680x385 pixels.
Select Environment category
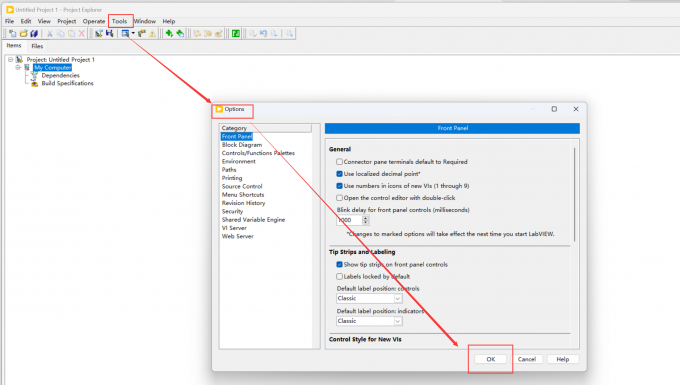(239, 161)
